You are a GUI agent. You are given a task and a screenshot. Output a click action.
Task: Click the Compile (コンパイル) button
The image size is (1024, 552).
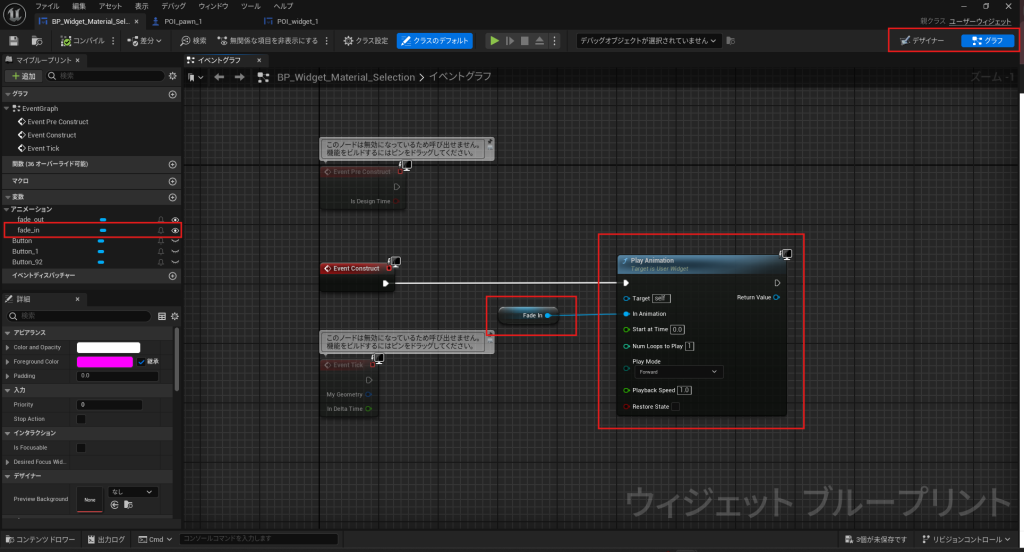tap(84, 41)
